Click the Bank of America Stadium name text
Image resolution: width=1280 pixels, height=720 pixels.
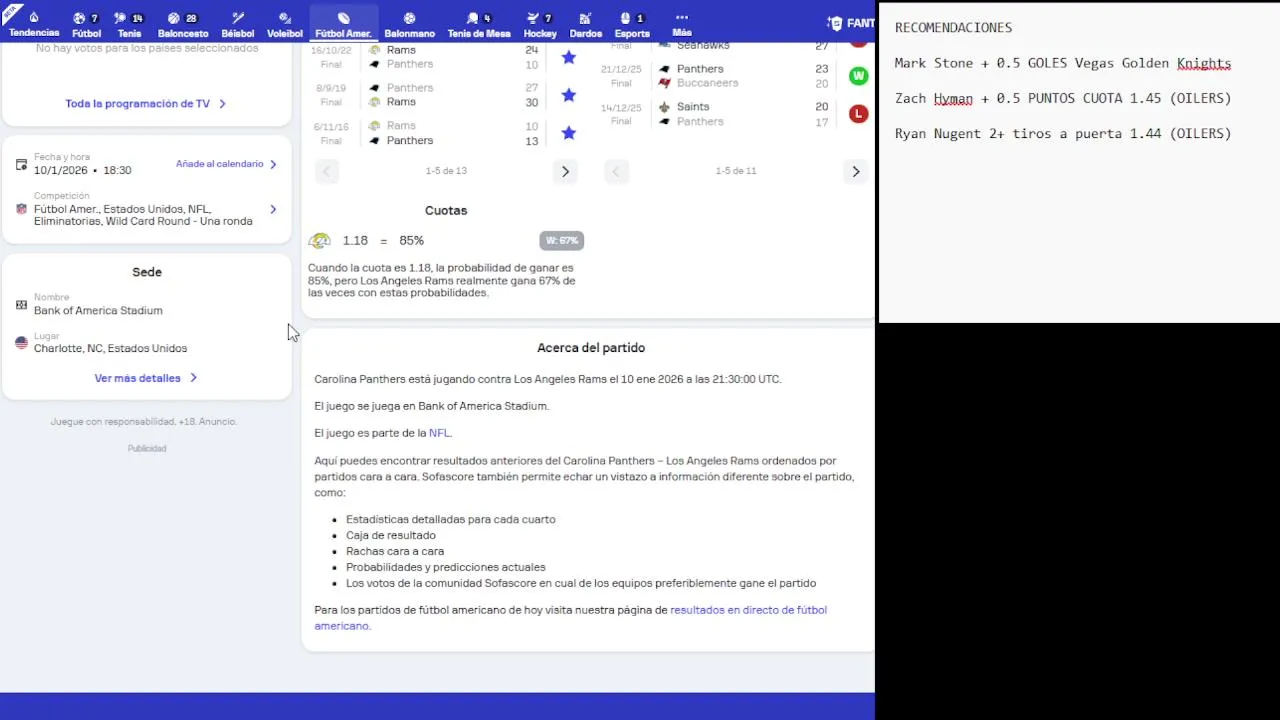[x=98, y=311]
